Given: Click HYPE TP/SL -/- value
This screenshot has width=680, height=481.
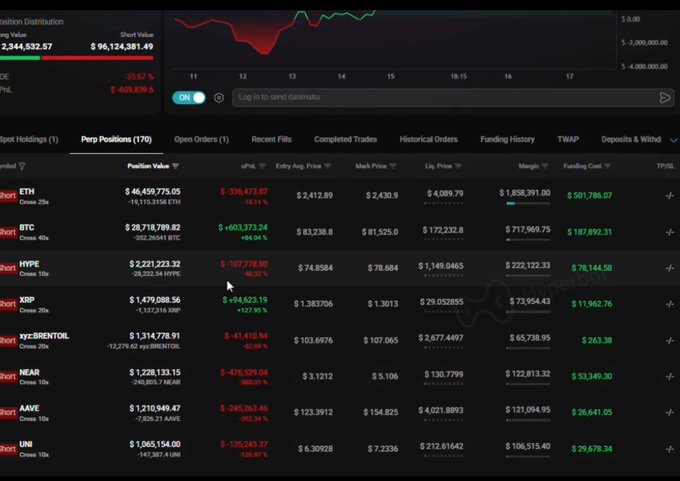Looking at the screenshot, I should [670, 268].
